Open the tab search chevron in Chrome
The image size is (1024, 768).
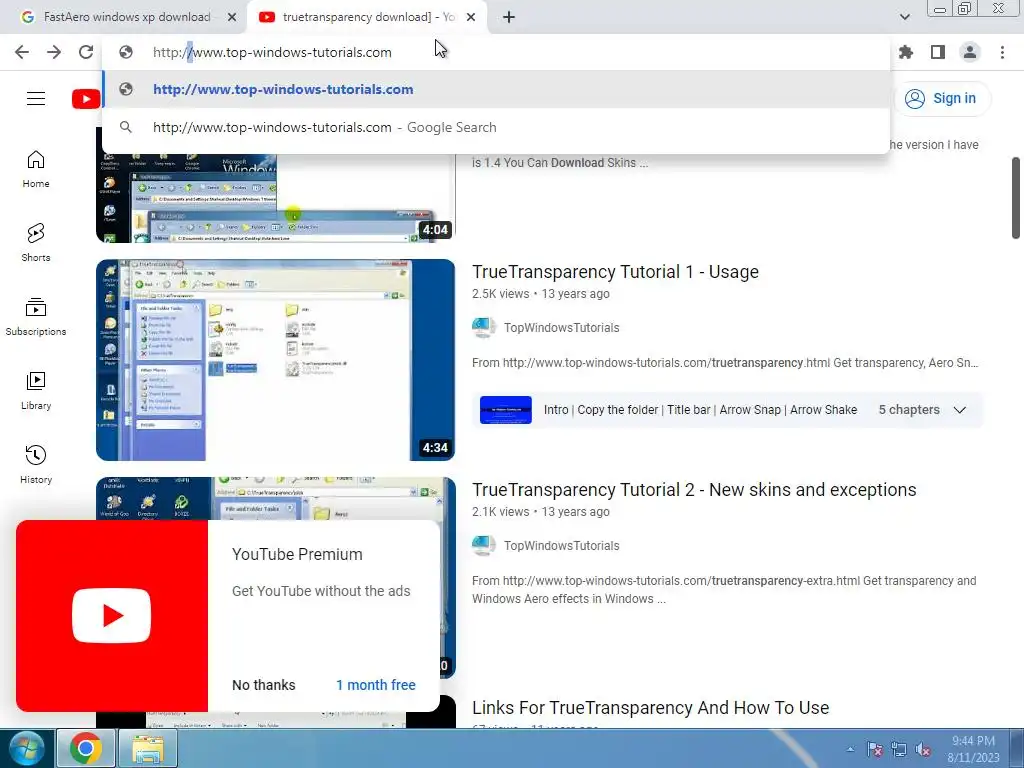click(904, 17)
